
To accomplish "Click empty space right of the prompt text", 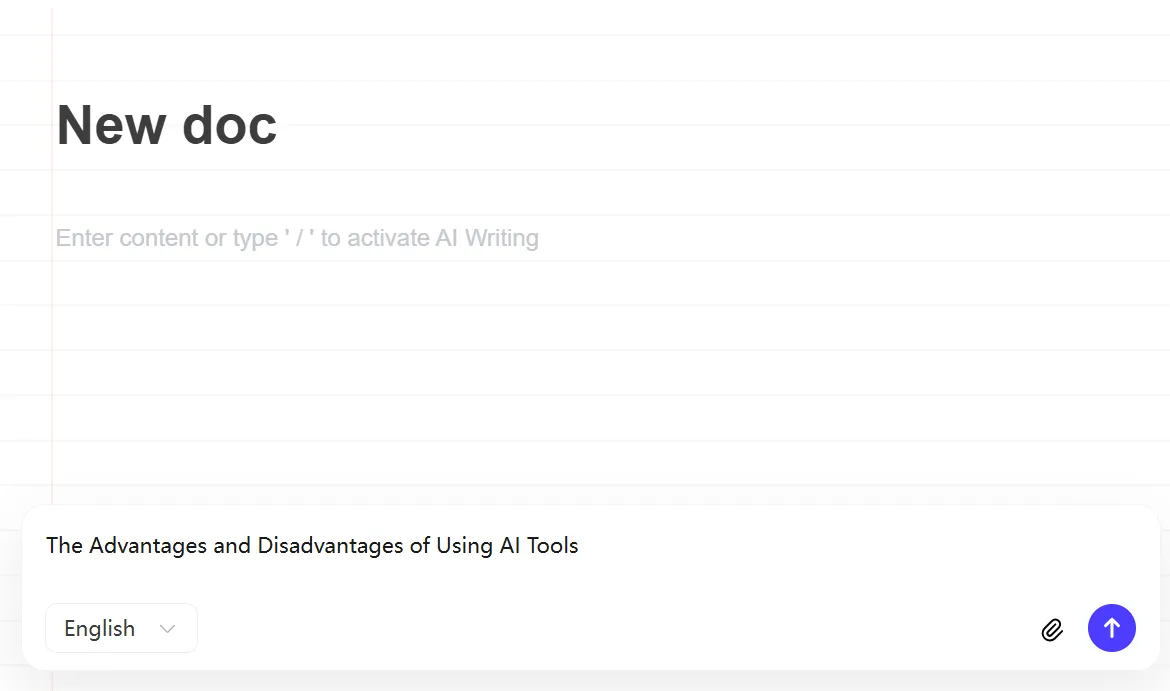I will point(850,546).
